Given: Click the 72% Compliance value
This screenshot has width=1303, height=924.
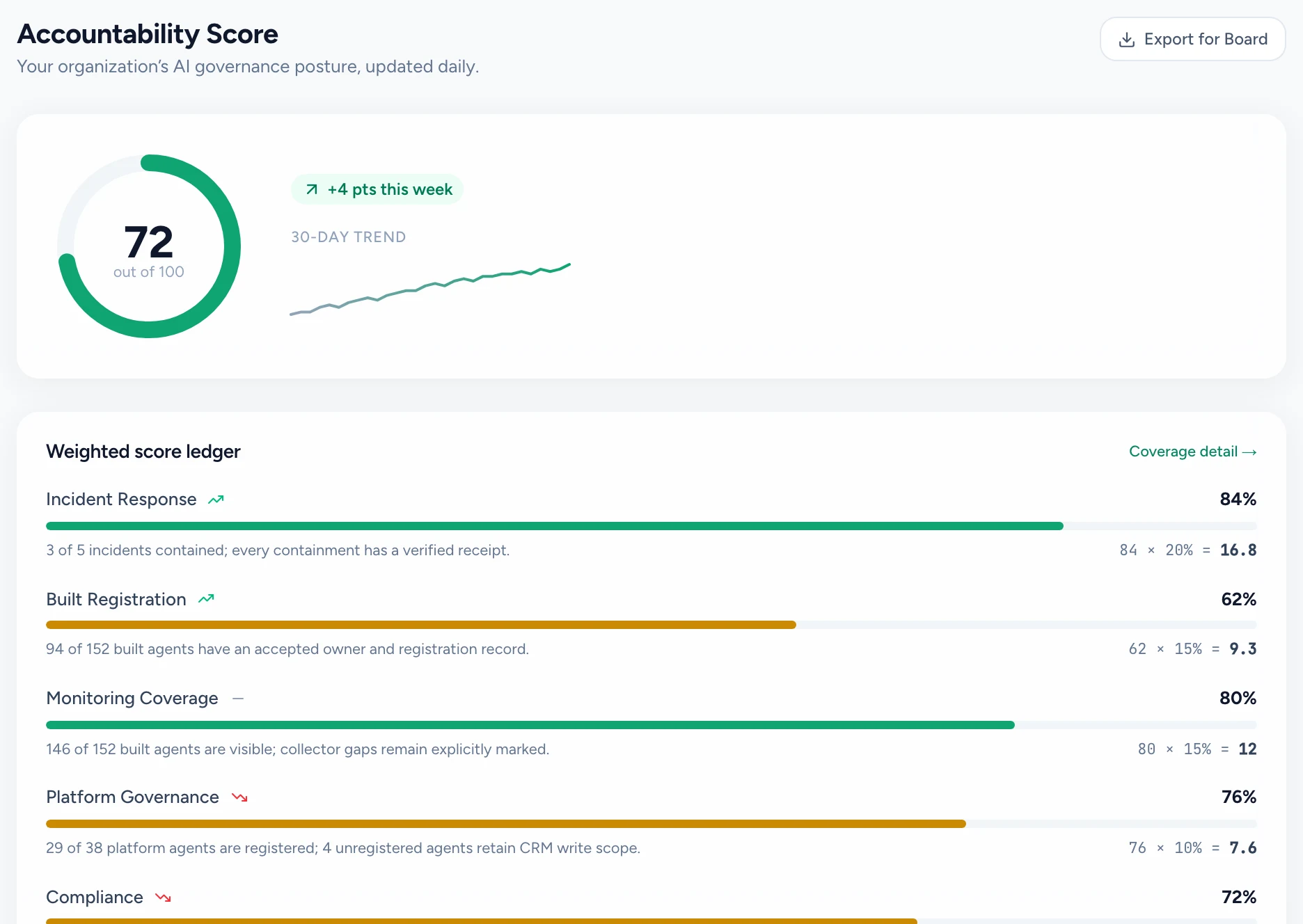Looking at the screenshot, I should (1239, 897).
